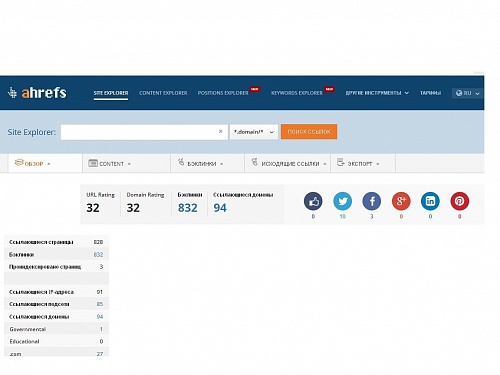
Task: Clear the Site Explorer search field
Action: click(x=220, y=132)
